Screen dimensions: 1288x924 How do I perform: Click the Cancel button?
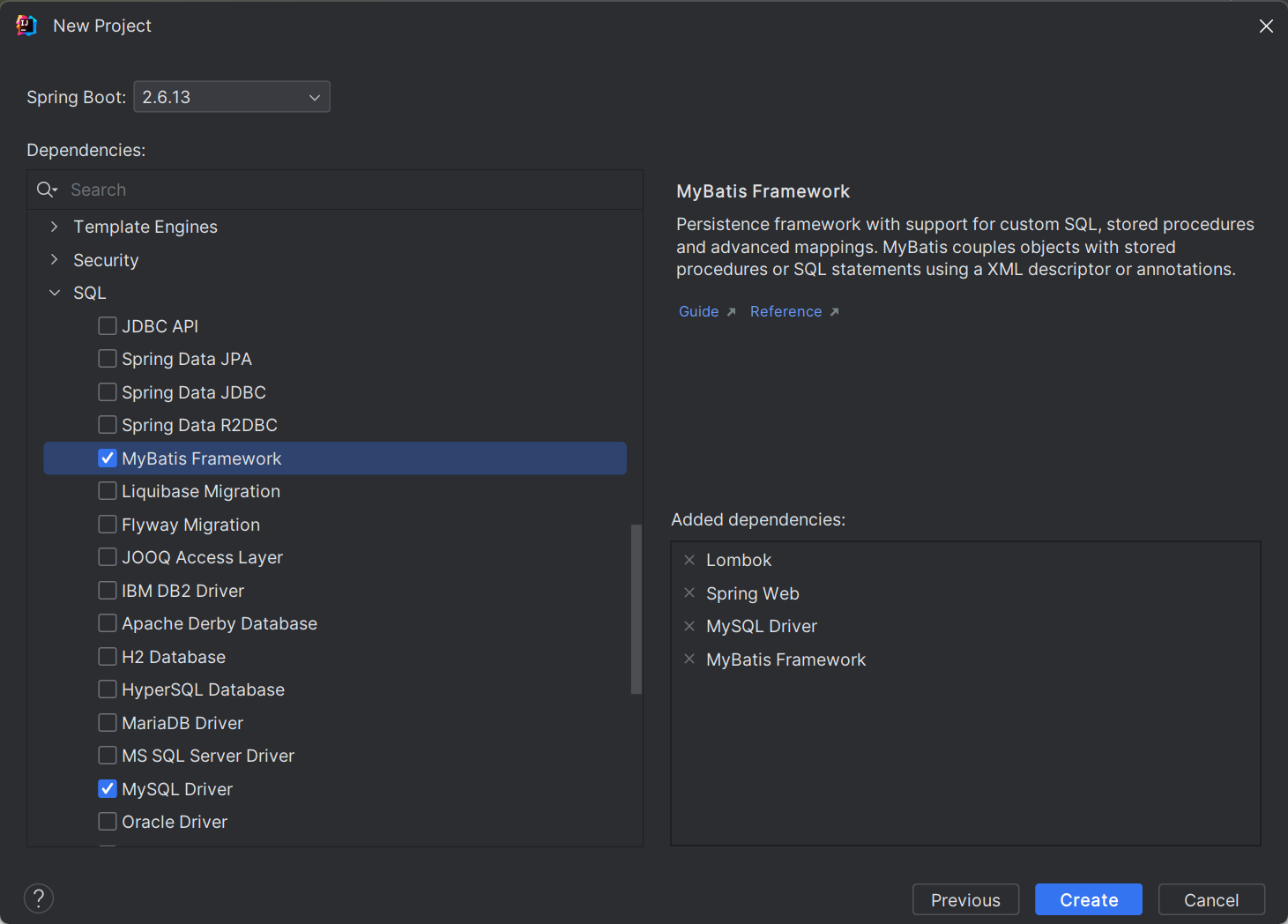1211,899
